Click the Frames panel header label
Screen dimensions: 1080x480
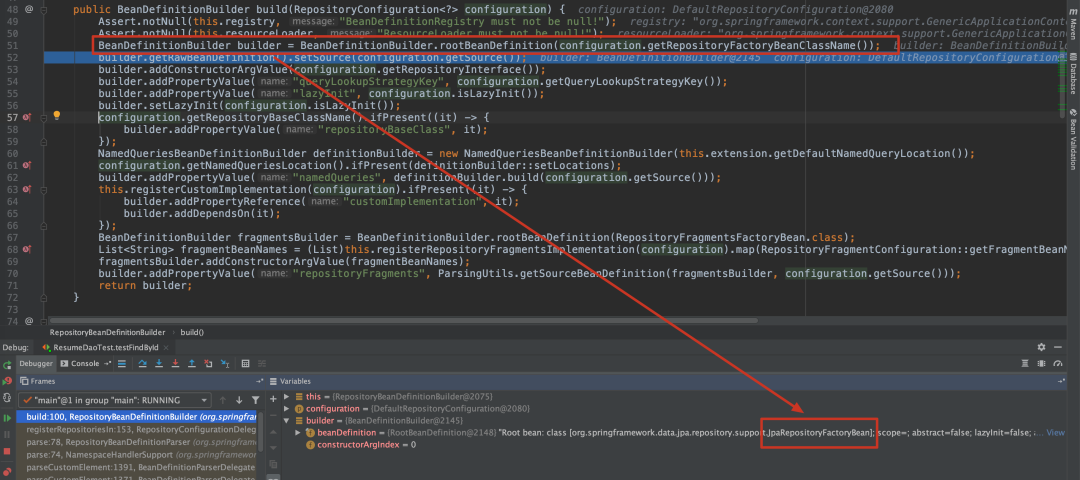(43, 381)
